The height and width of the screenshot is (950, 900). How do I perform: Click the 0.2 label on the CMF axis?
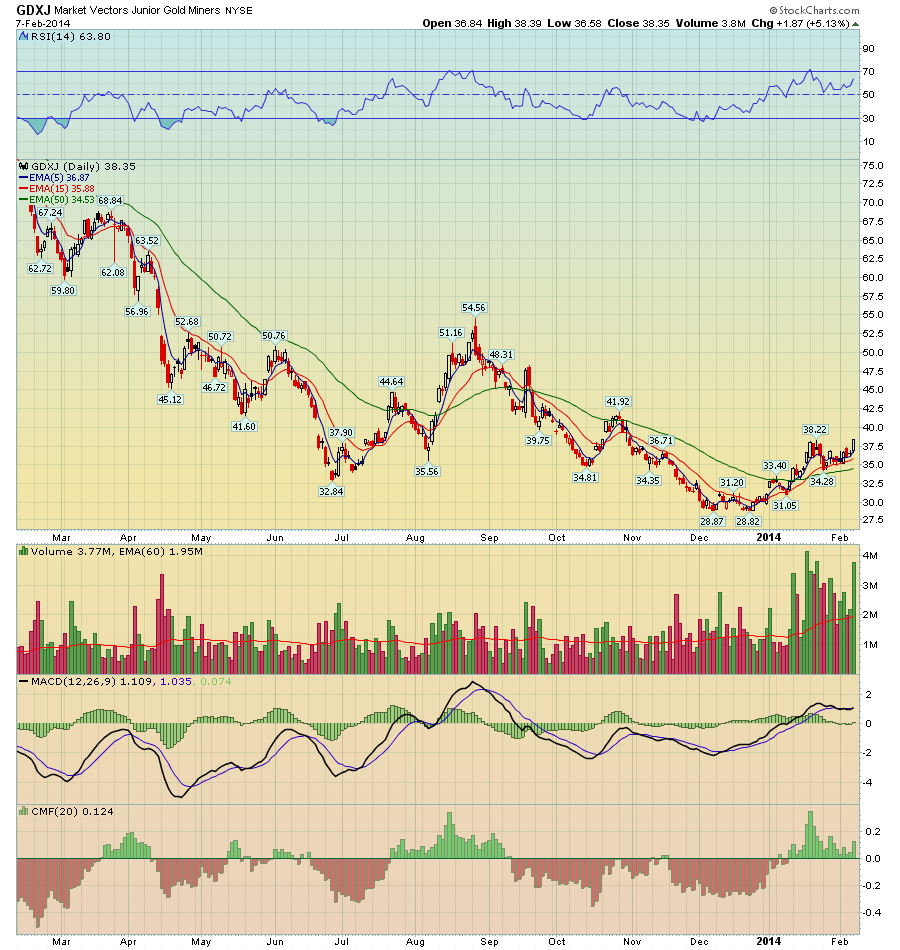[x=873, y=831]
